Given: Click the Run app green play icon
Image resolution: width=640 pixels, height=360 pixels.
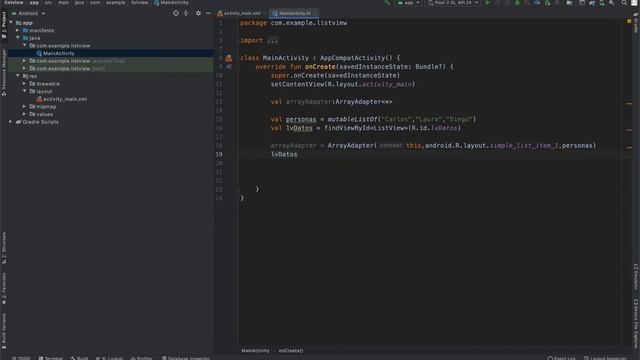Looking at the screenshot, I should click(487, 3).
